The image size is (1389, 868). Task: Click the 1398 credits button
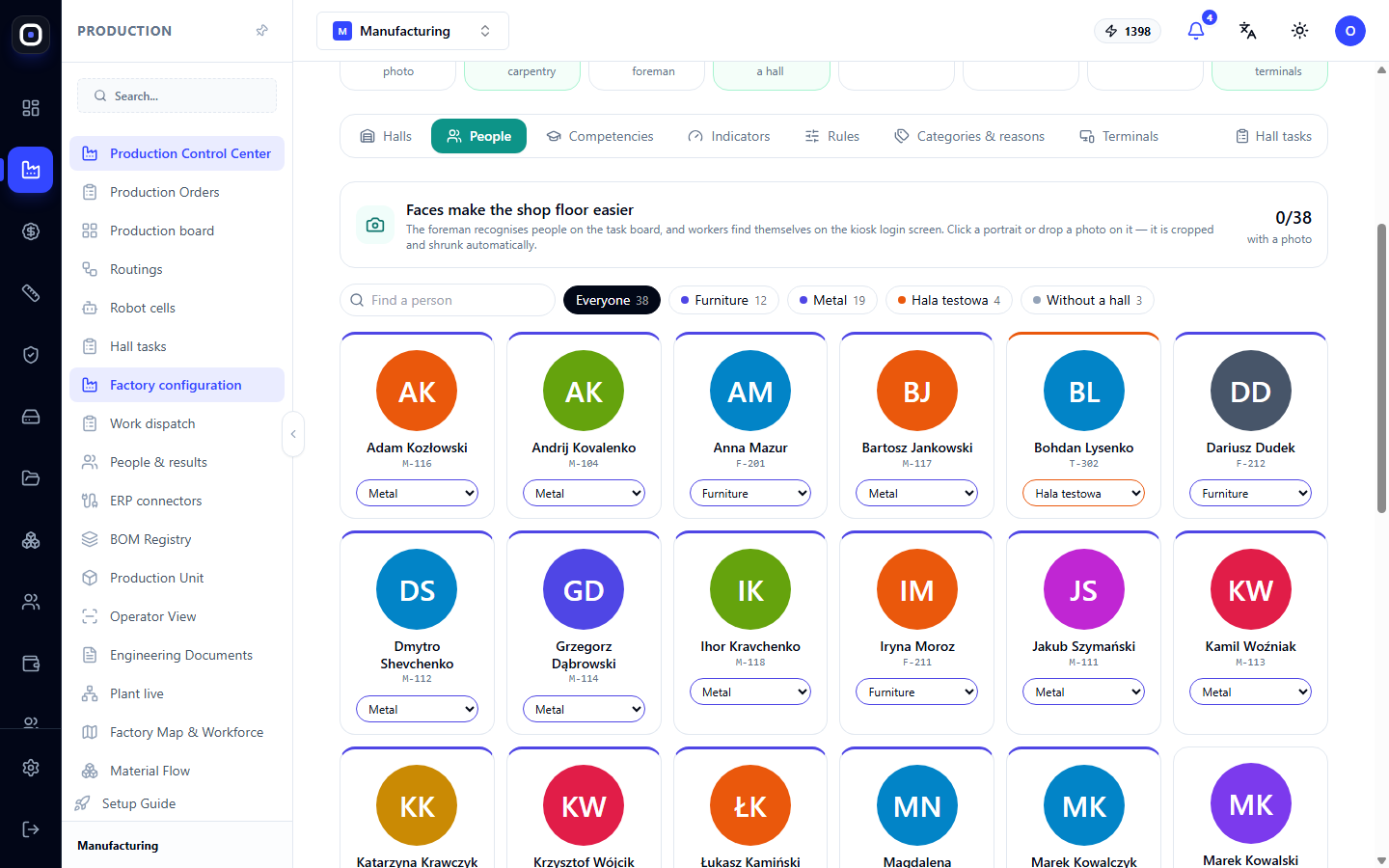[x=1128, y=31]
